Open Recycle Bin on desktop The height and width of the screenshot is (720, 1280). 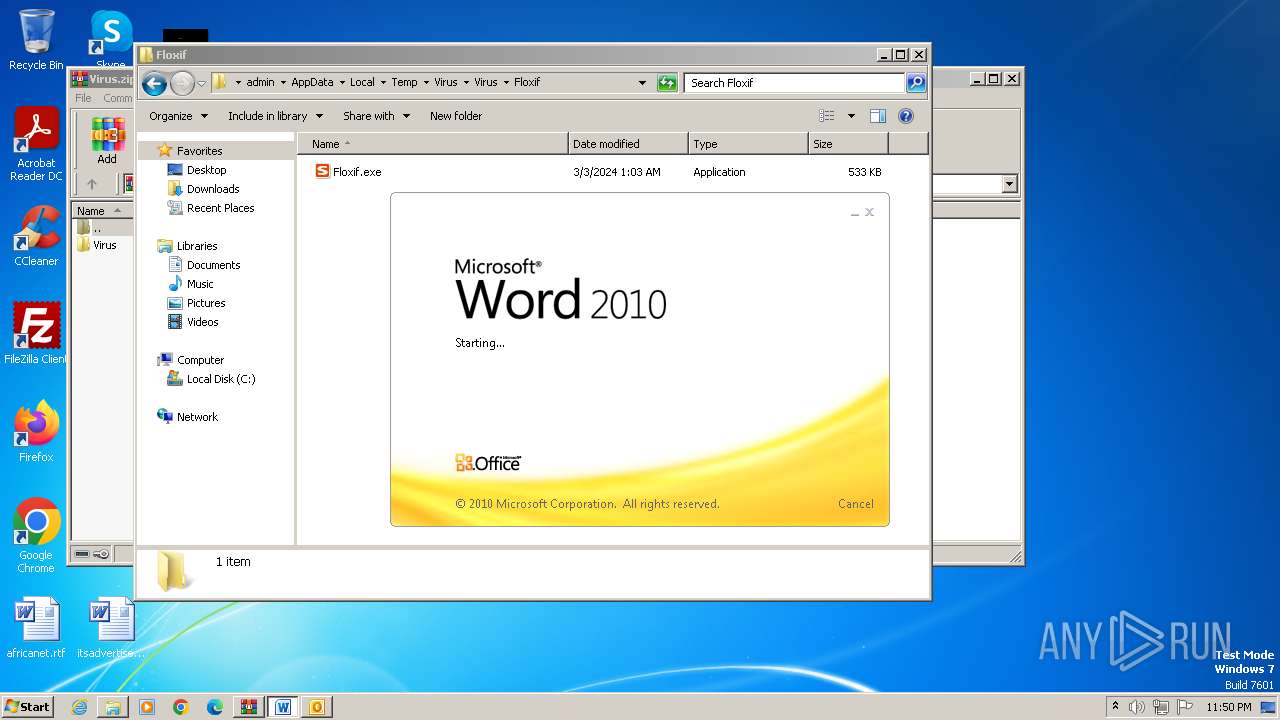pyautogui.click(x=36, y=40)
